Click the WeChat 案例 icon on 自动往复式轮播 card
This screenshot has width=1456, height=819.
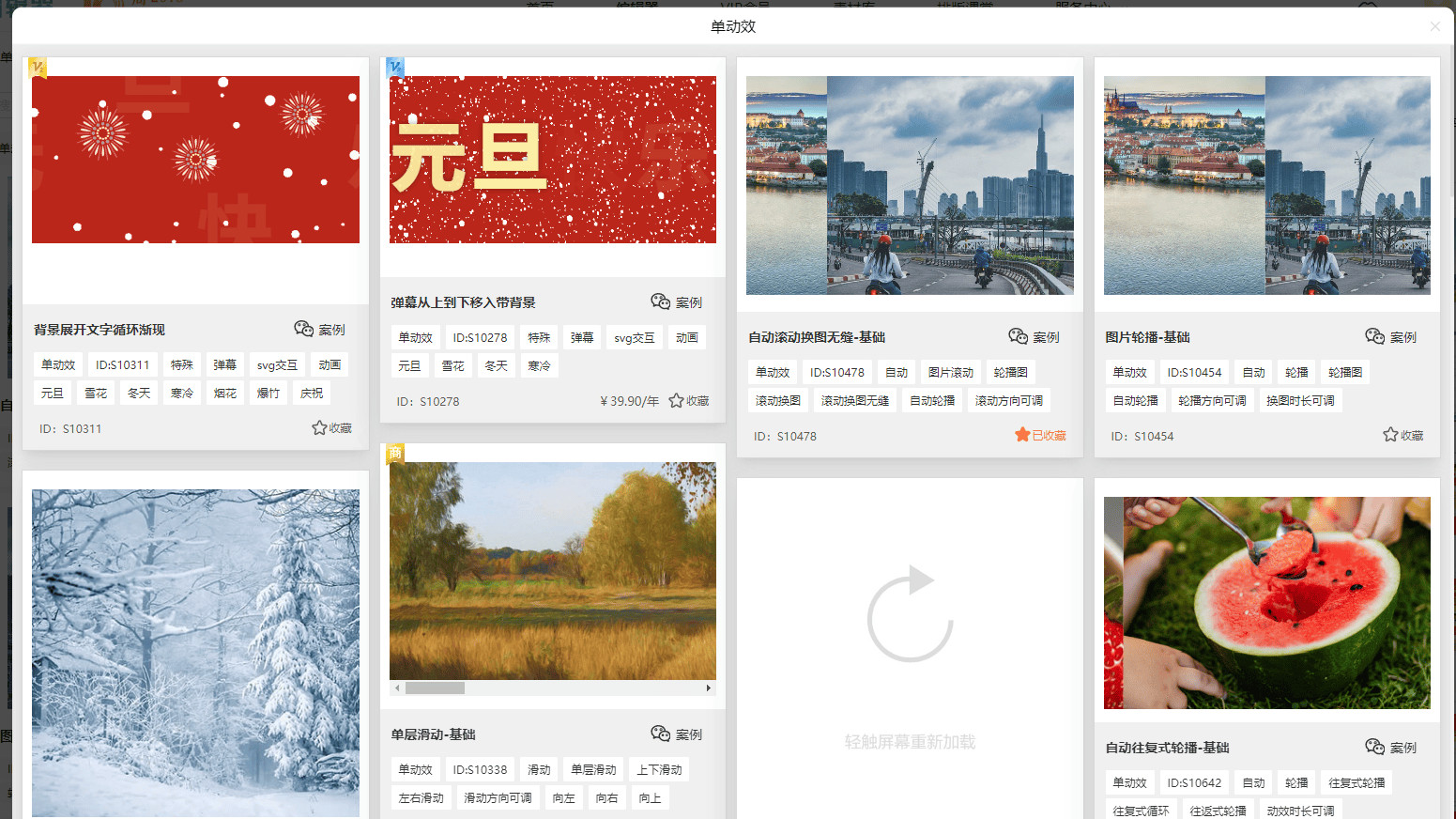tap(1375, 748)
